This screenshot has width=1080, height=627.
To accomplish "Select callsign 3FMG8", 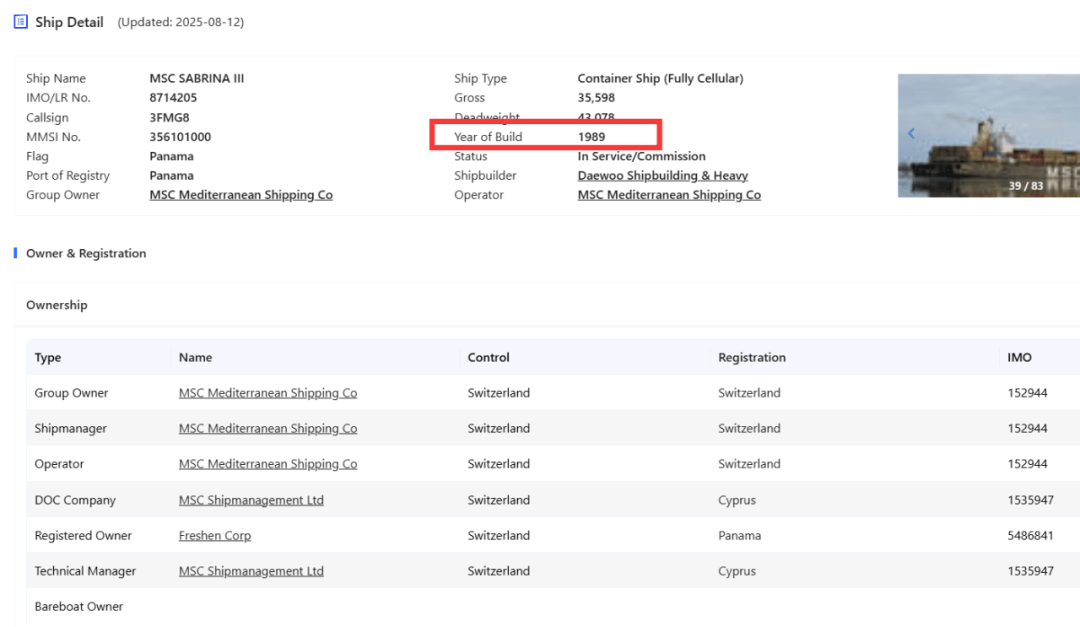I will tap(169, 118).
